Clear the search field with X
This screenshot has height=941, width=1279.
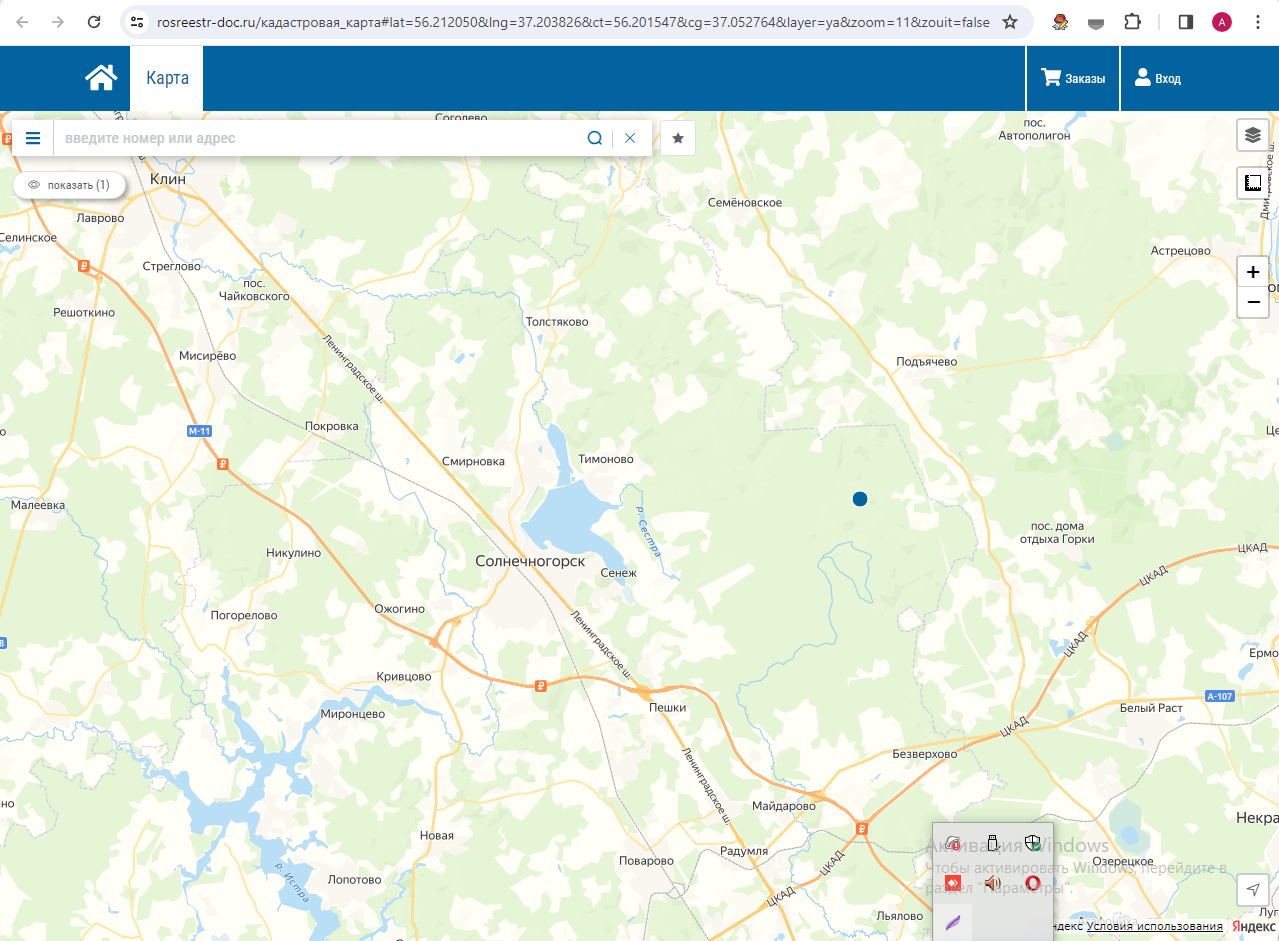click(630, 138)
